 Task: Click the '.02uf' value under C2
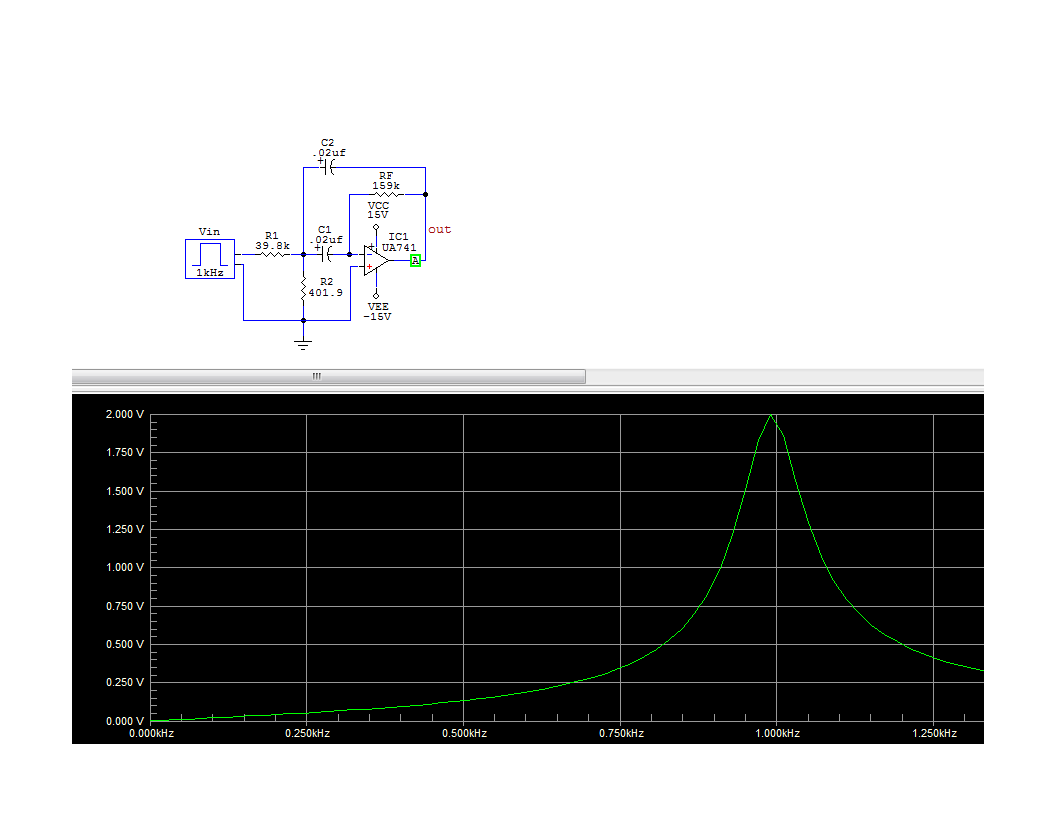pyautogui.click(x=329, y=153)
